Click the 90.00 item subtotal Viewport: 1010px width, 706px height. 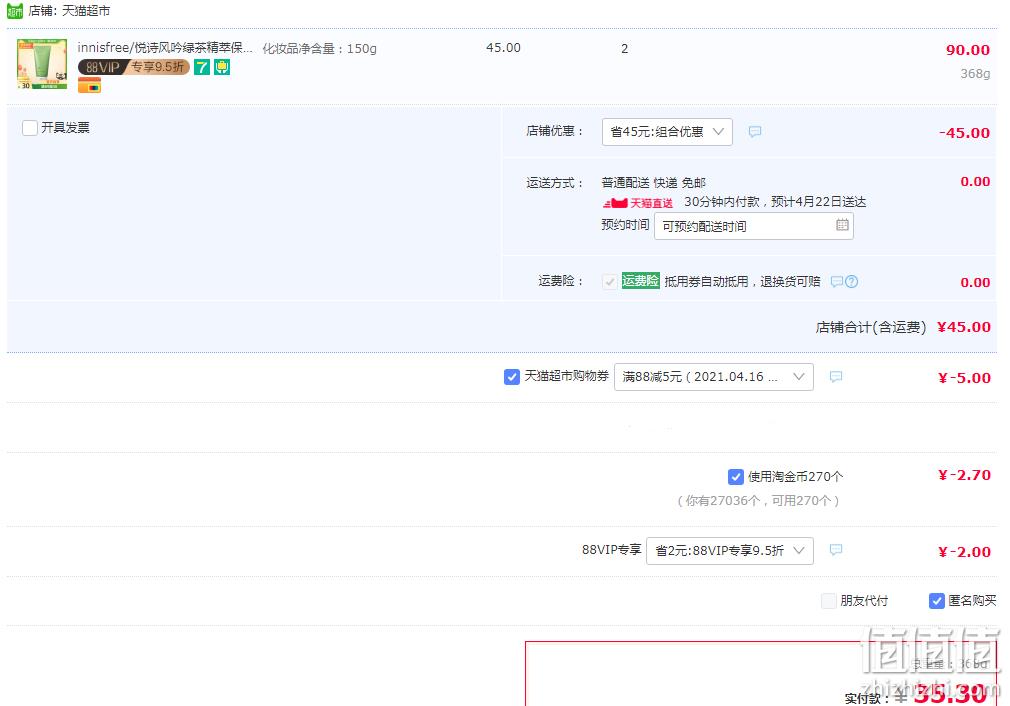(x=967, y=50)
